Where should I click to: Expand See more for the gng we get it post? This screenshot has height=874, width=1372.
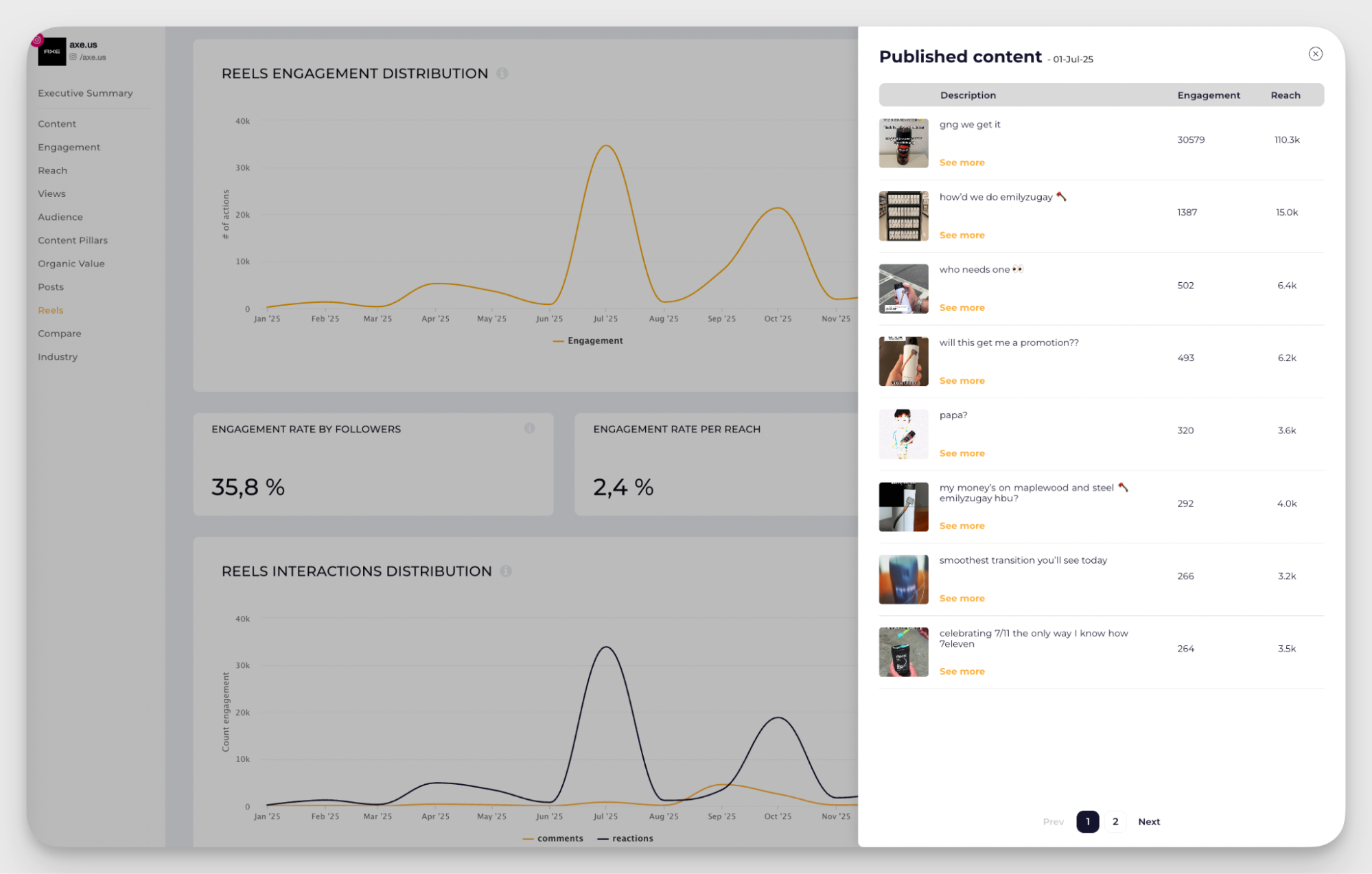(x=962, y=162)
